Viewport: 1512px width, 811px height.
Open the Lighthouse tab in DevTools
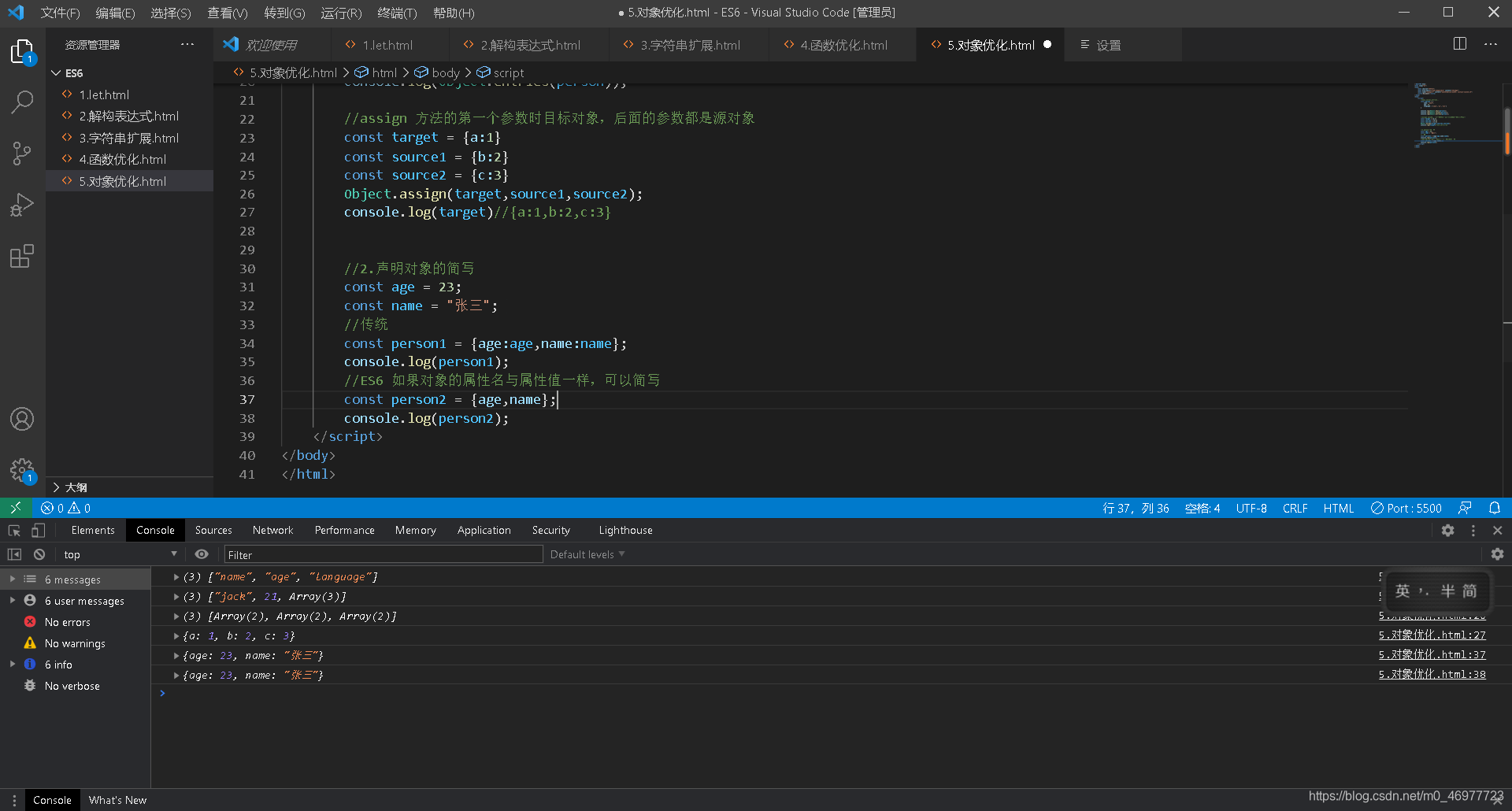[625, 531]
